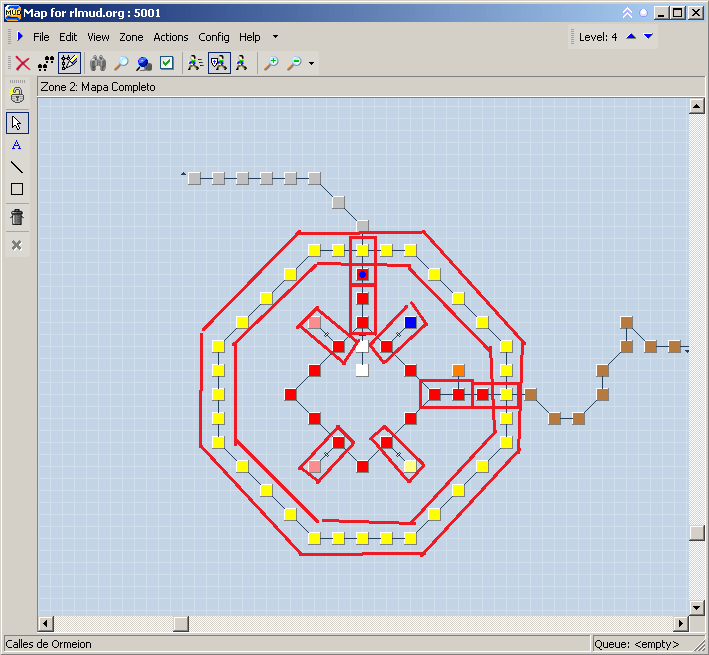The width and height of the screenshot is (709, 655).
Task: Click the trash can delete icon
Action: [x=17, y=217]
